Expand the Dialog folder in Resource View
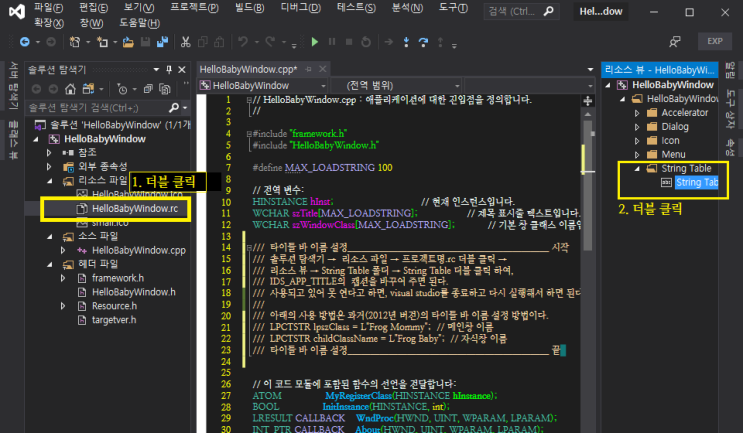This screenshot has width=743, height=433. point(637,127)
